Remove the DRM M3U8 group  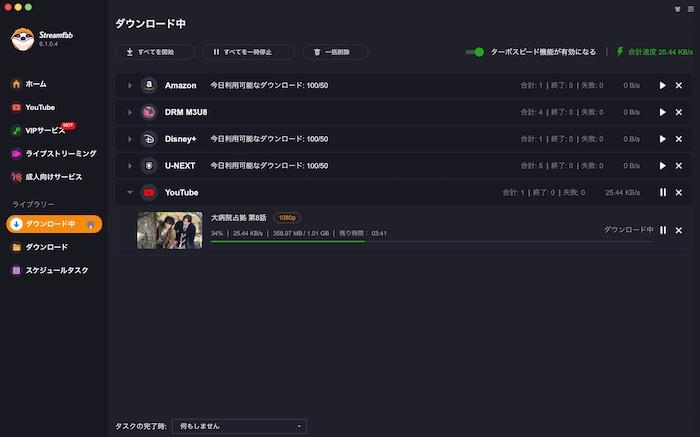coord(679,112)
